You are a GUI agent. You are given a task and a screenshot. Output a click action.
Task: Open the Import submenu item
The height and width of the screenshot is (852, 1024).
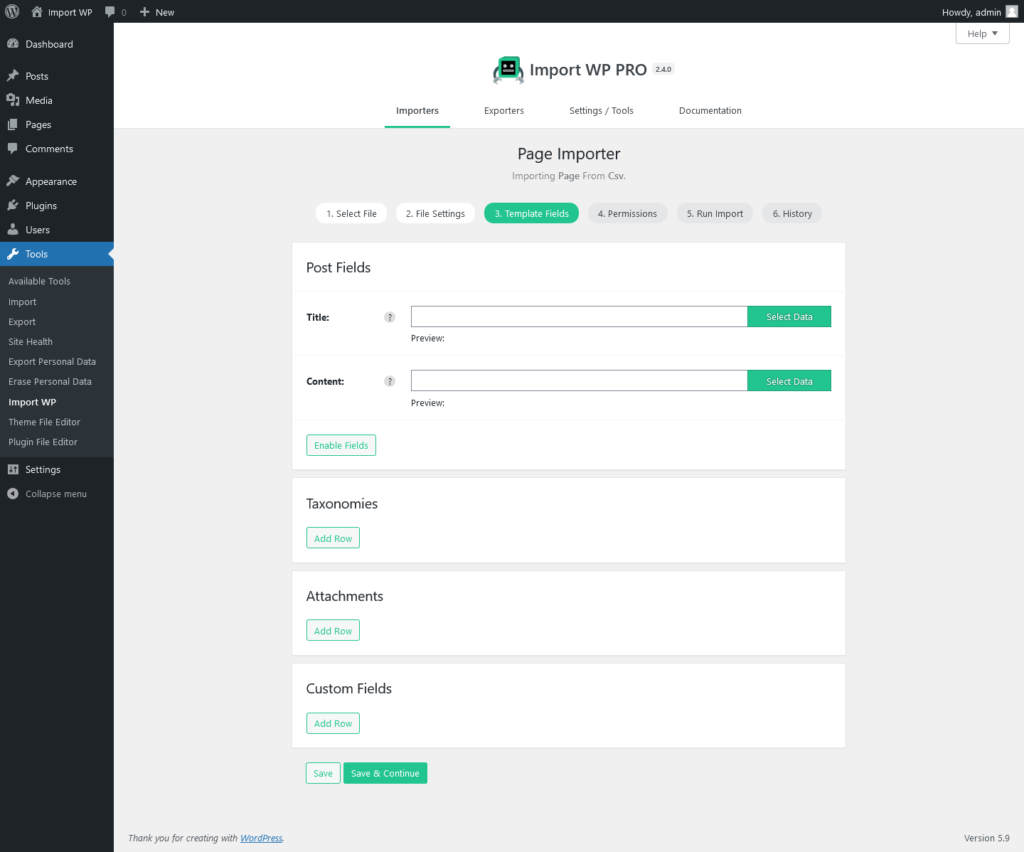pos(22,302)
